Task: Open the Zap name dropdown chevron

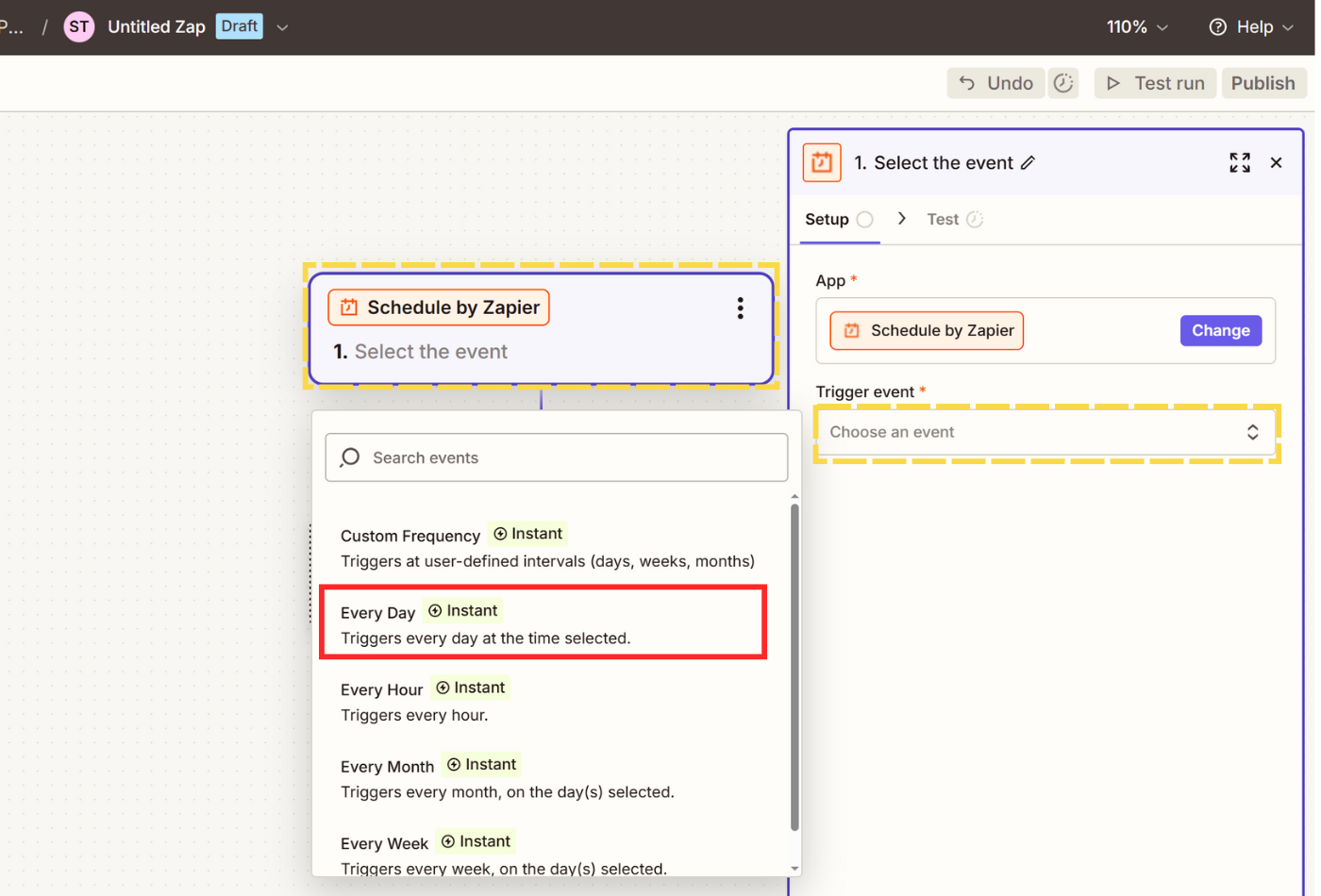Action: coord(282,27)
